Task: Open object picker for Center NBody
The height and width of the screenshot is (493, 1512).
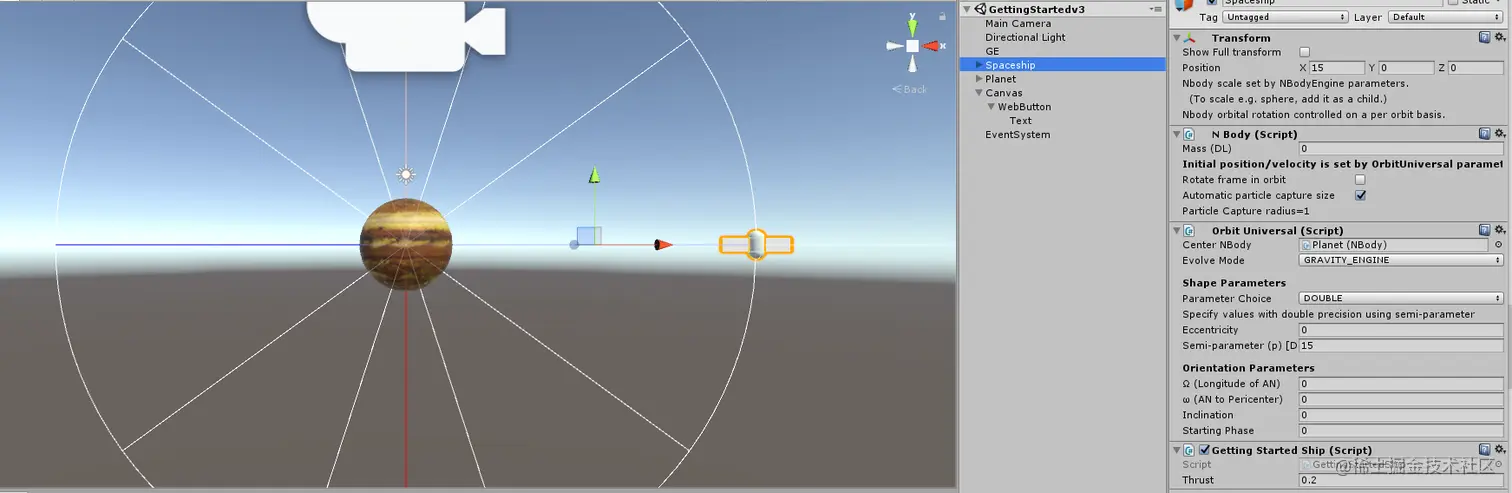Action: pos(1498,245)
